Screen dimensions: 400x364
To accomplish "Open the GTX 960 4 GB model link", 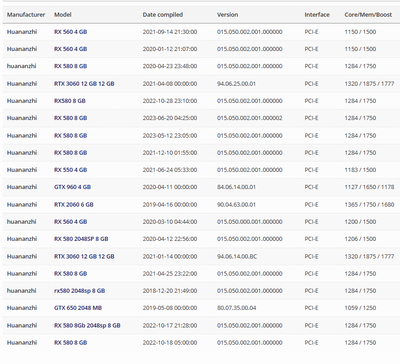I will click(72, 187).
